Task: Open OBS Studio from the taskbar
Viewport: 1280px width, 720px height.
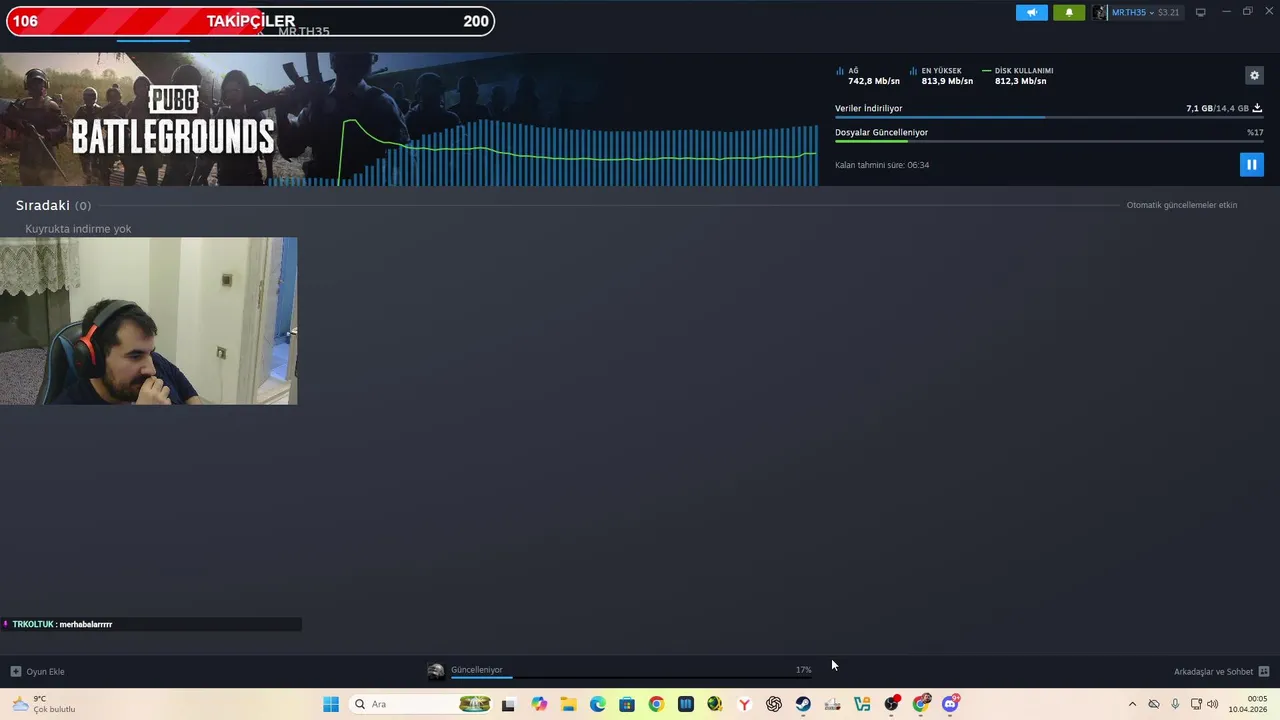Action: pyautogui.click(x=891, y=704)
